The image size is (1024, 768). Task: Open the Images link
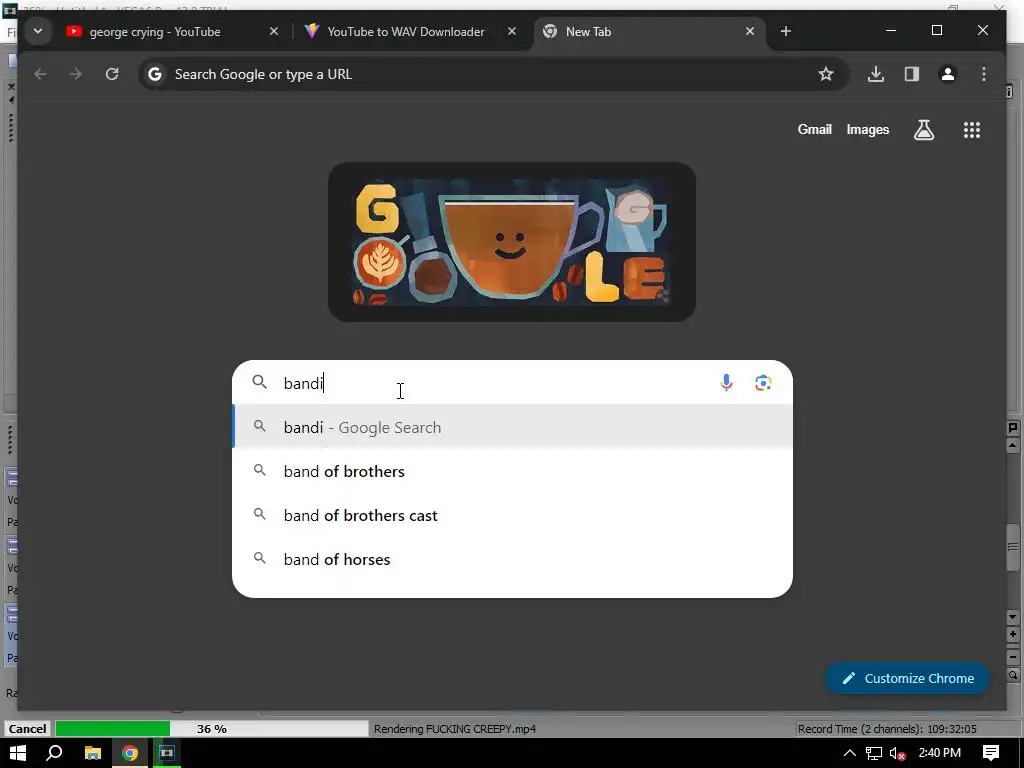[867, 129]
